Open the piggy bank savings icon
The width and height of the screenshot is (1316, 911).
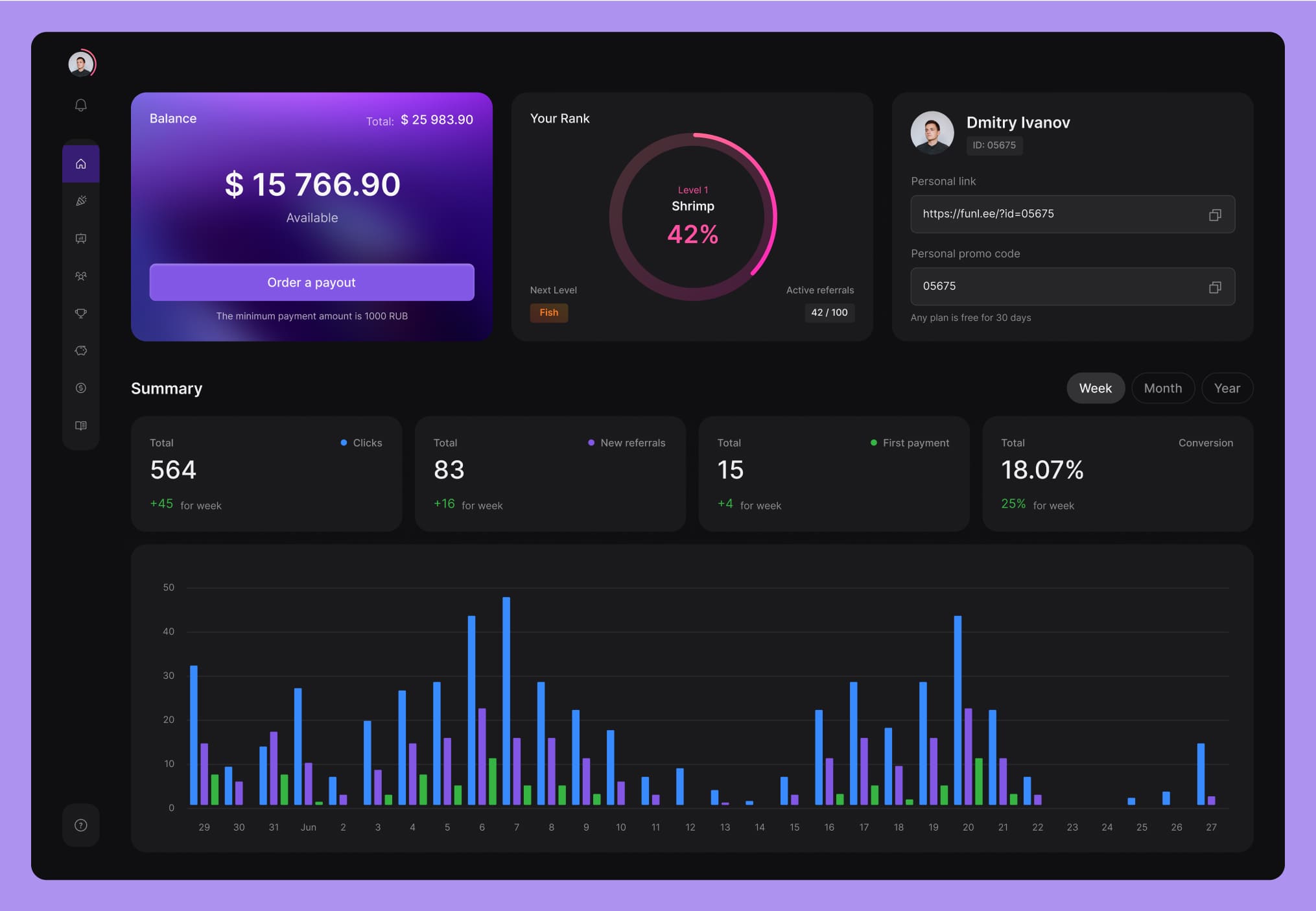tap(80, 351)
